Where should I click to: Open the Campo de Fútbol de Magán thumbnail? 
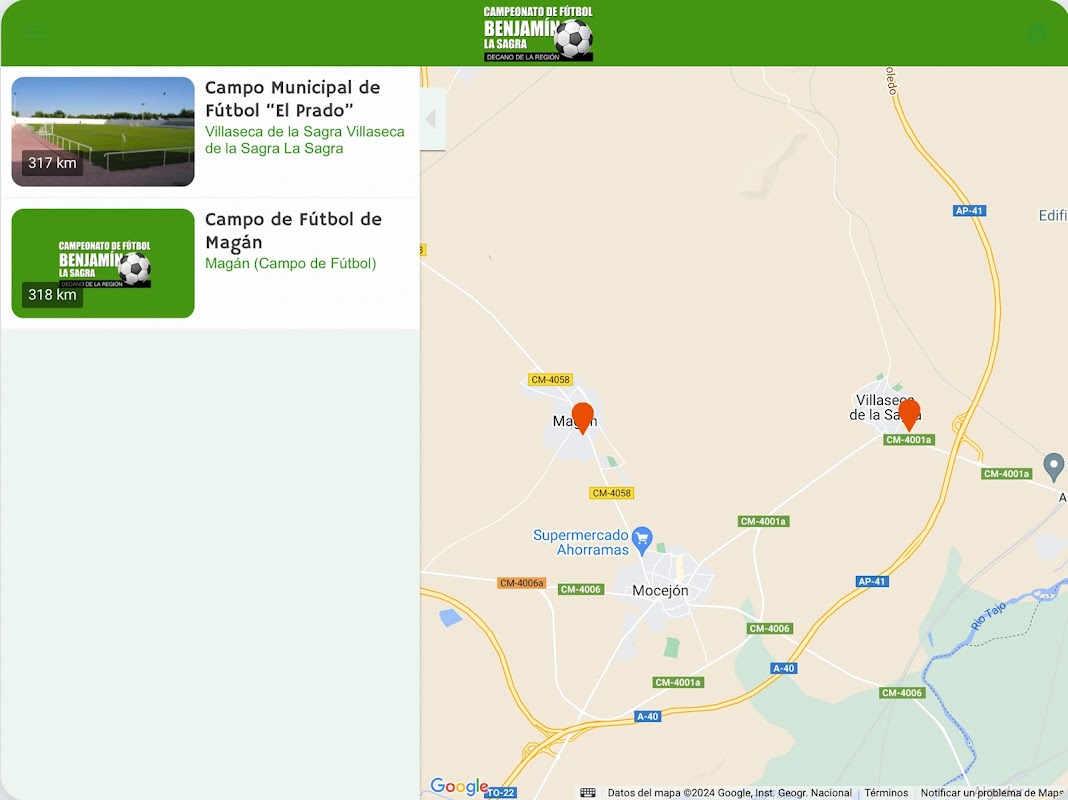(103, 263)
